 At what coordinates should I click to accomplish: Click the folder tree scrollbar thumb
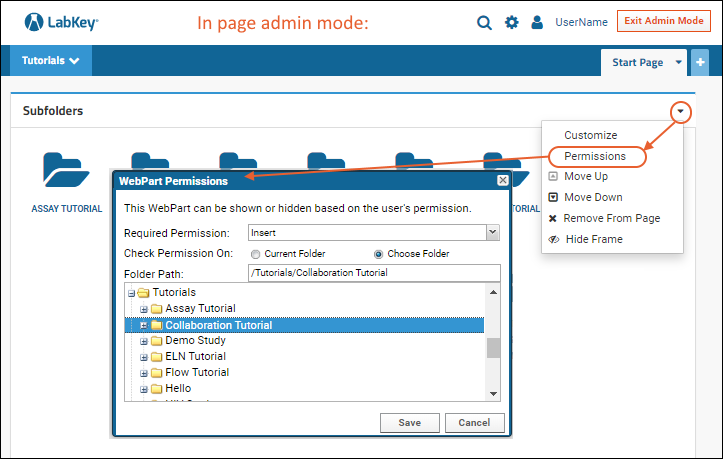(x=493, y=348)
